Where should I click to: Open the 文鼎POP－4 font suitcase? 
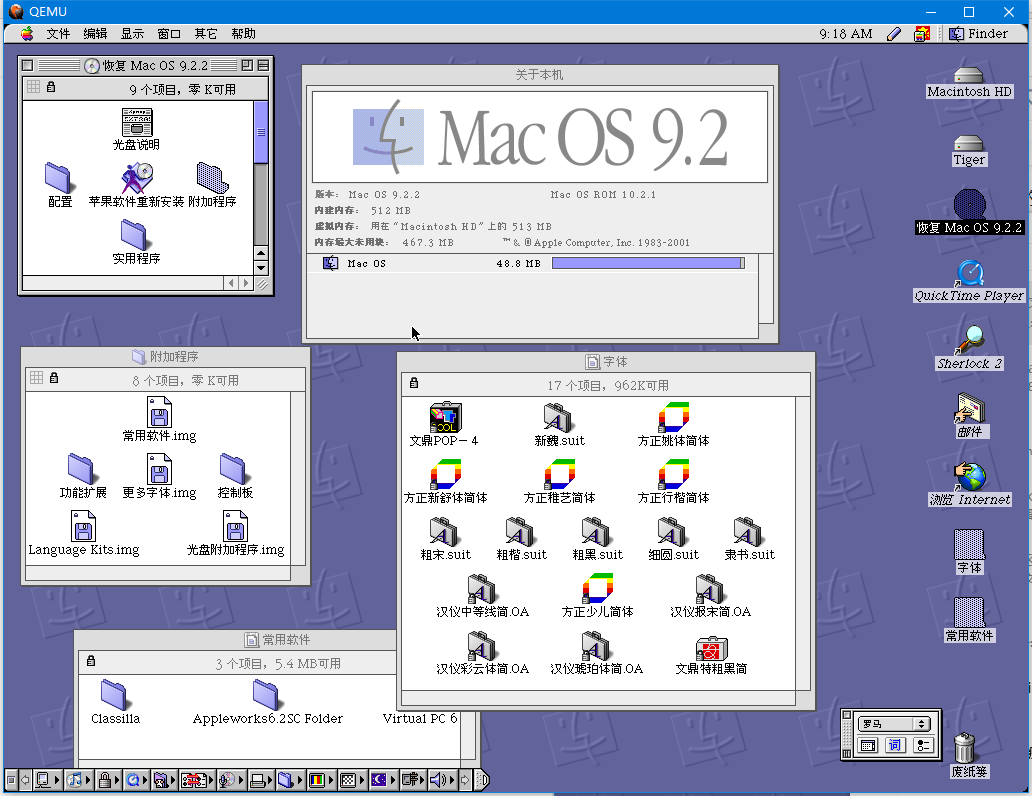(x=444, y=415)
